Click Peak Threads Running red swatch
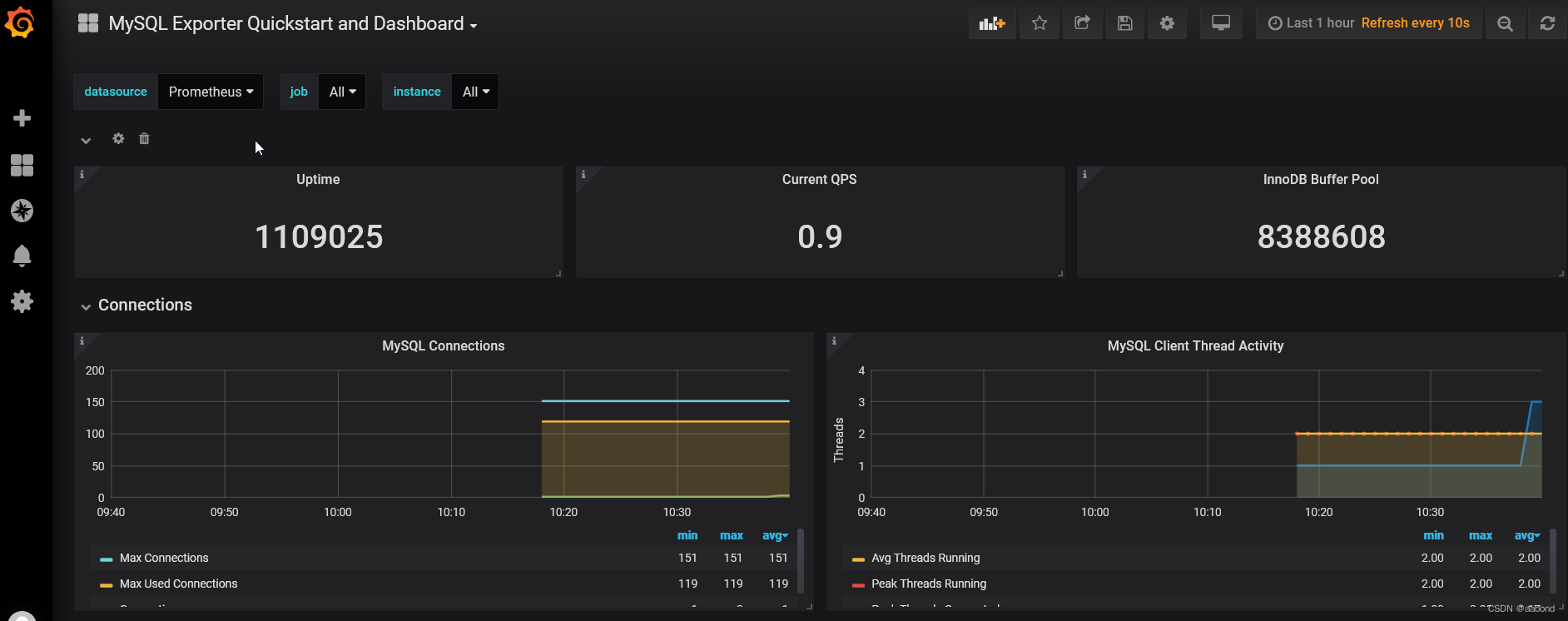This screenshot has height=621, width=1568. 858,585
